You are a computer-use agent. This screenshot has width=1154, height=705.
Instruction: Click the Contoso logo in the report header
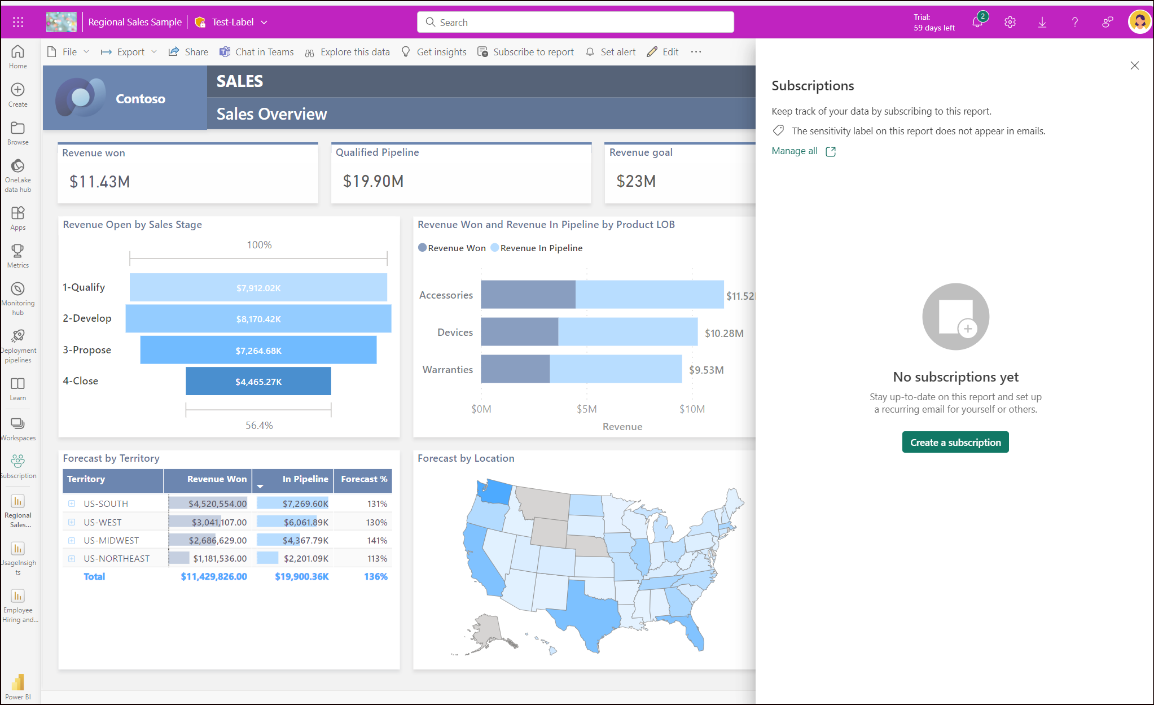[80, 98]
